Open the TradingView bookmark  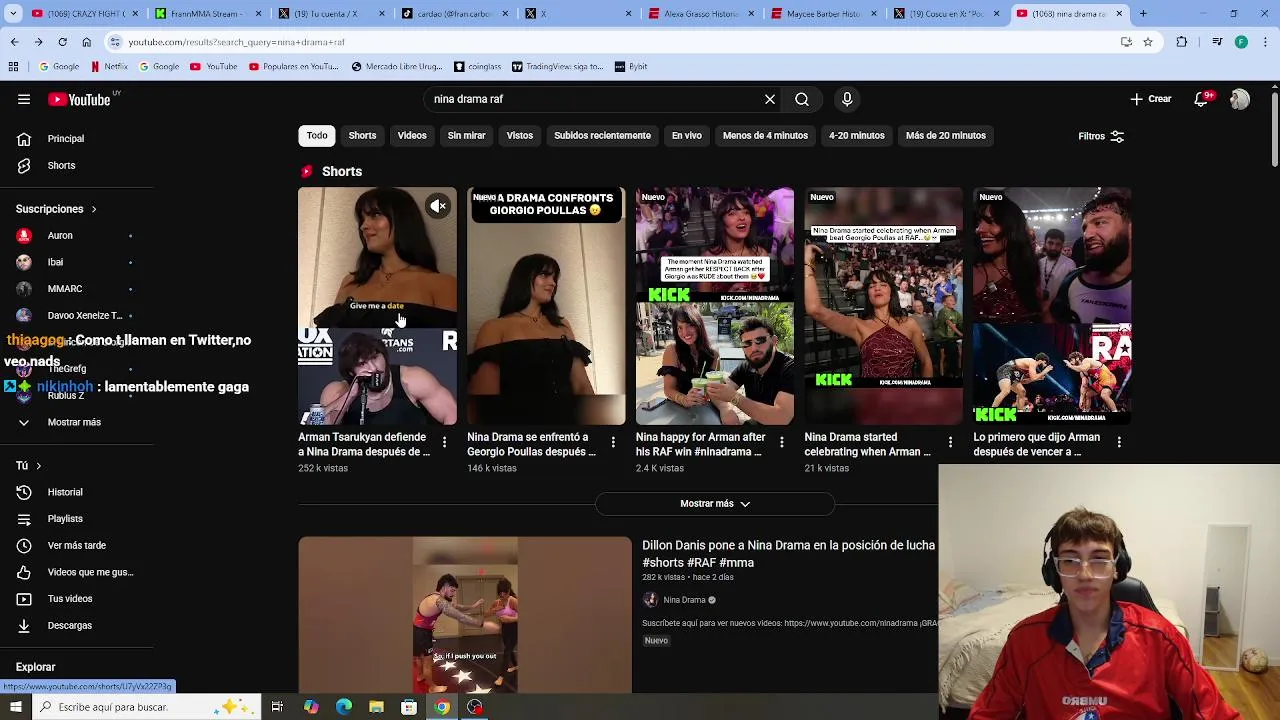click(x=558, y=66)
